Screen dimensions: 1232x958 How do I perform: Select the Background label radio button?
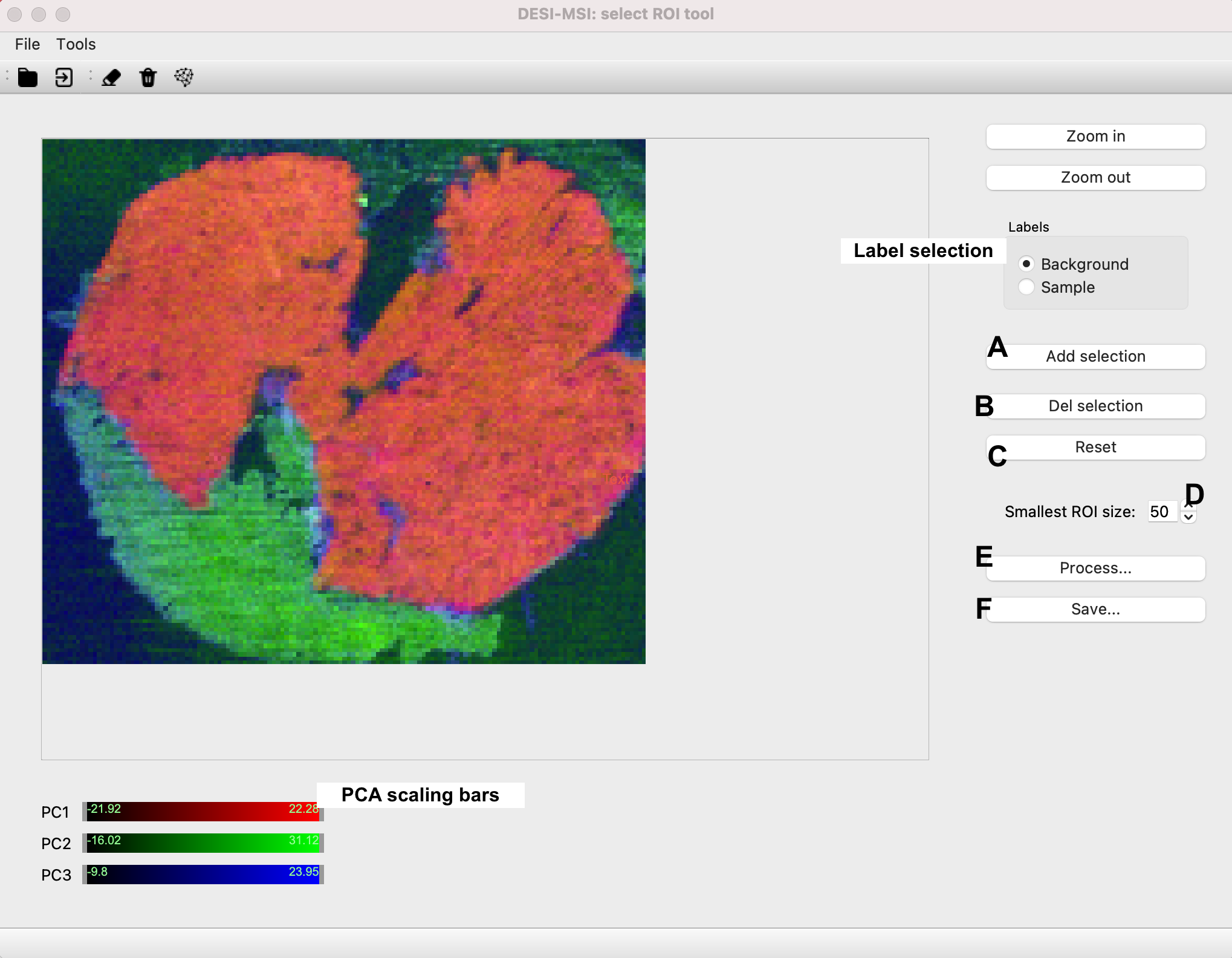coord(1026,264)
